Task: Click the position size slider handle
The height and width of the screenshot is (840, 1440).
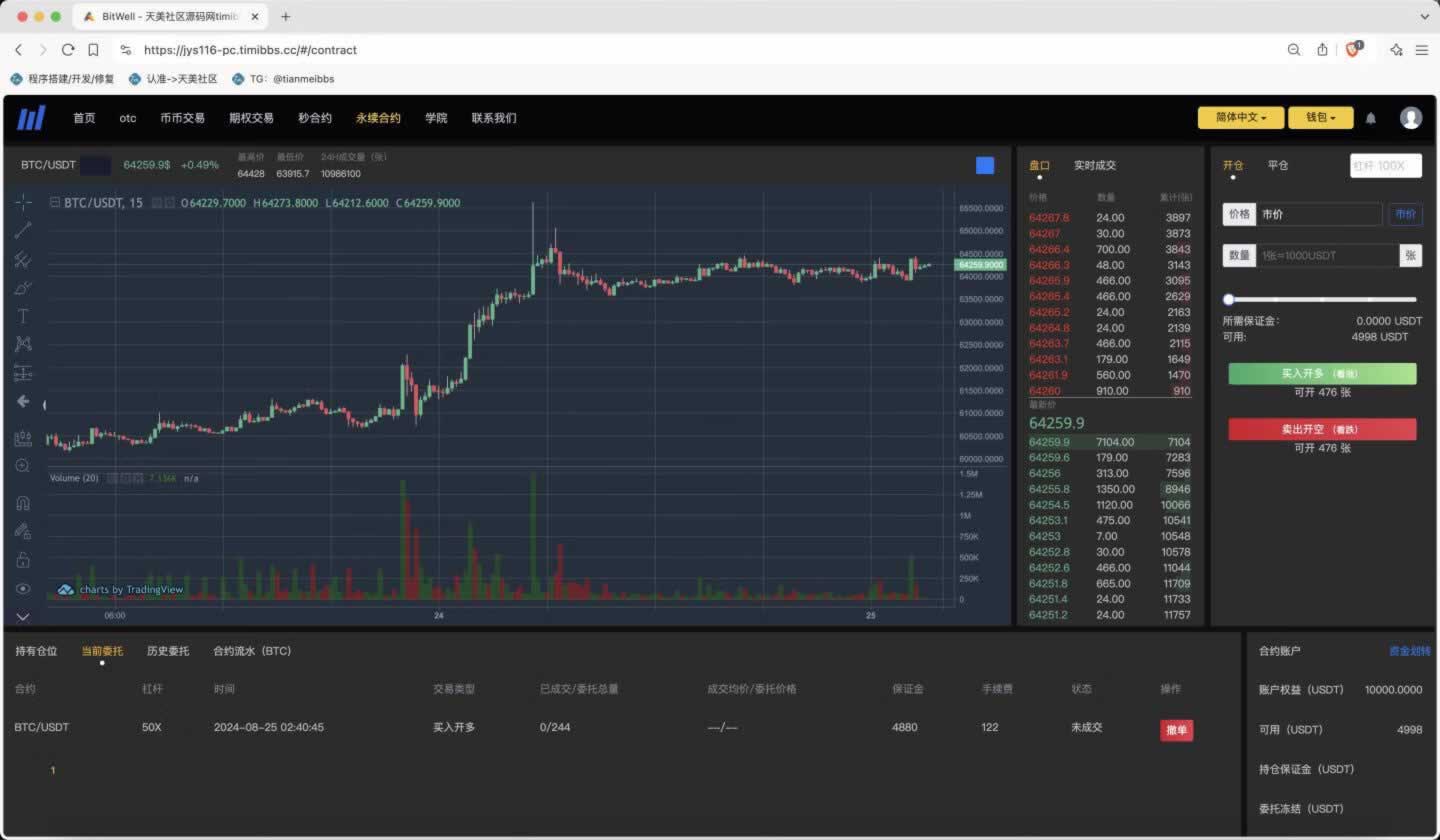Action: click(x=1229, y=299)
